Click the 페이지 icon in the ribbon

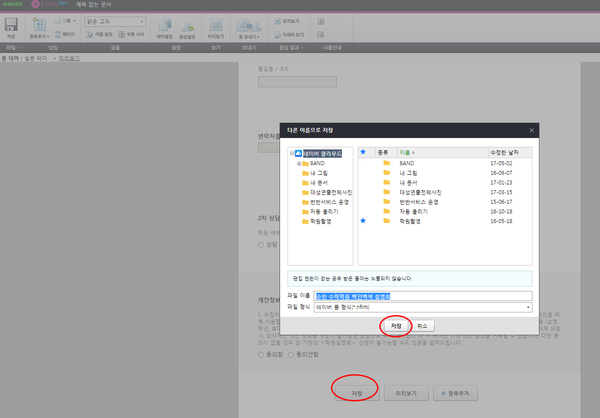[x=58, y=34]
